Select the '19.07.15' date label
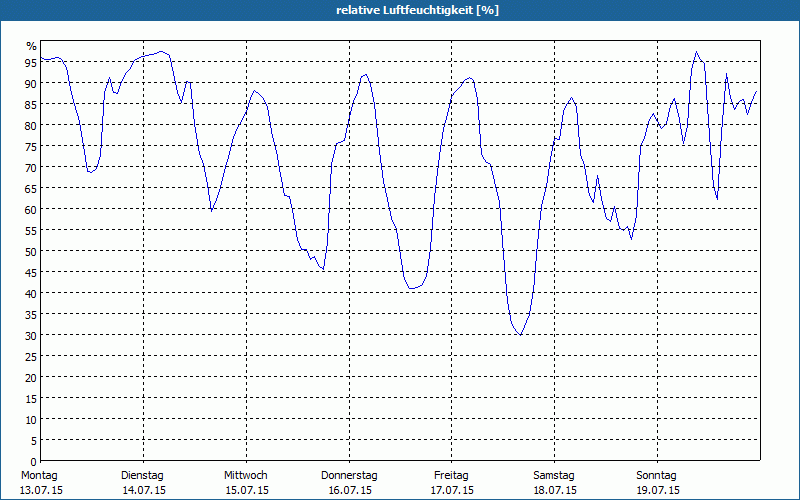This screenshot has height=500, width=800. 658,491
